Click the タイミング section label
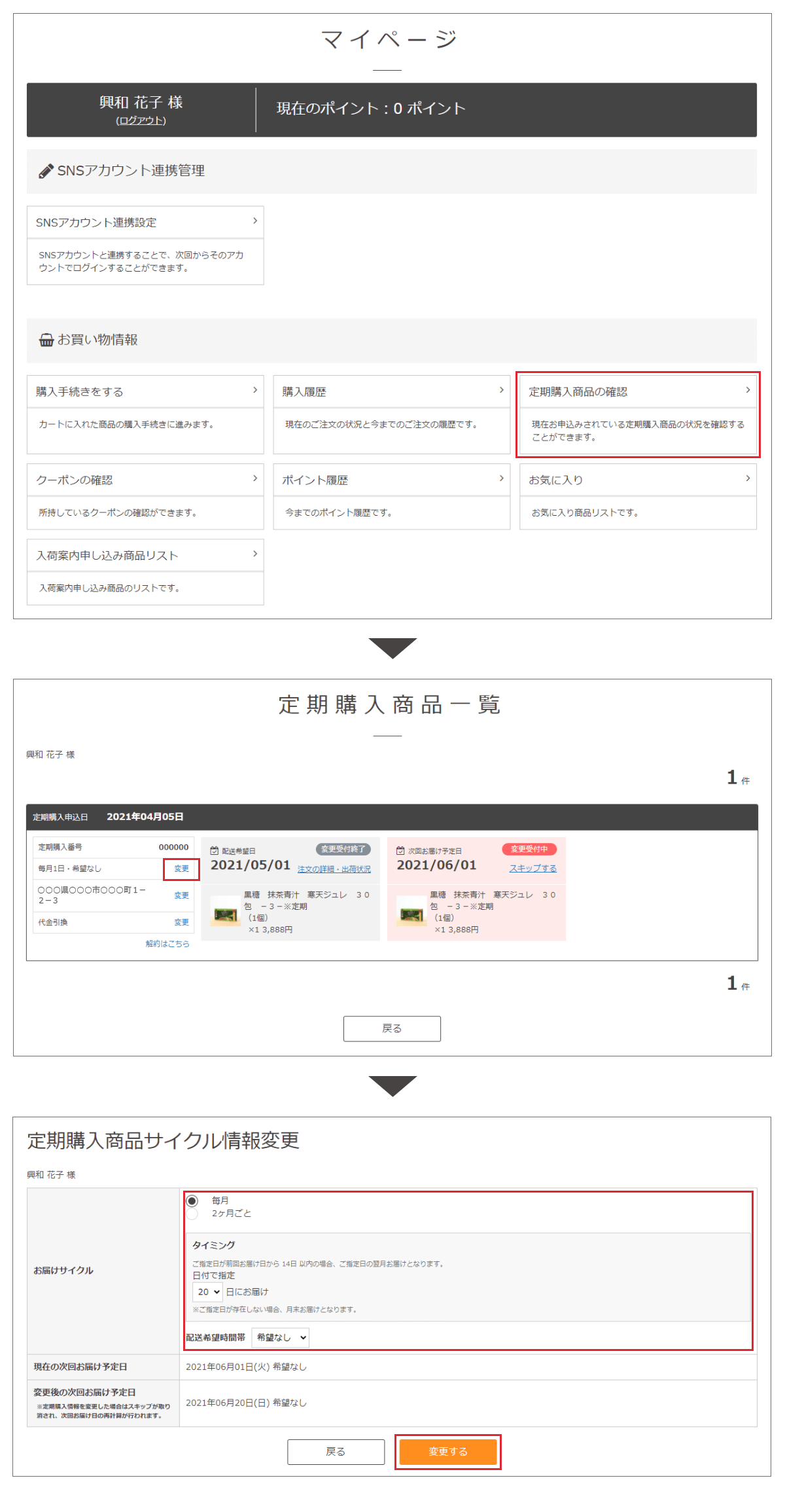The width and height of the screenshot is (785, 1512). [213, 1245]
